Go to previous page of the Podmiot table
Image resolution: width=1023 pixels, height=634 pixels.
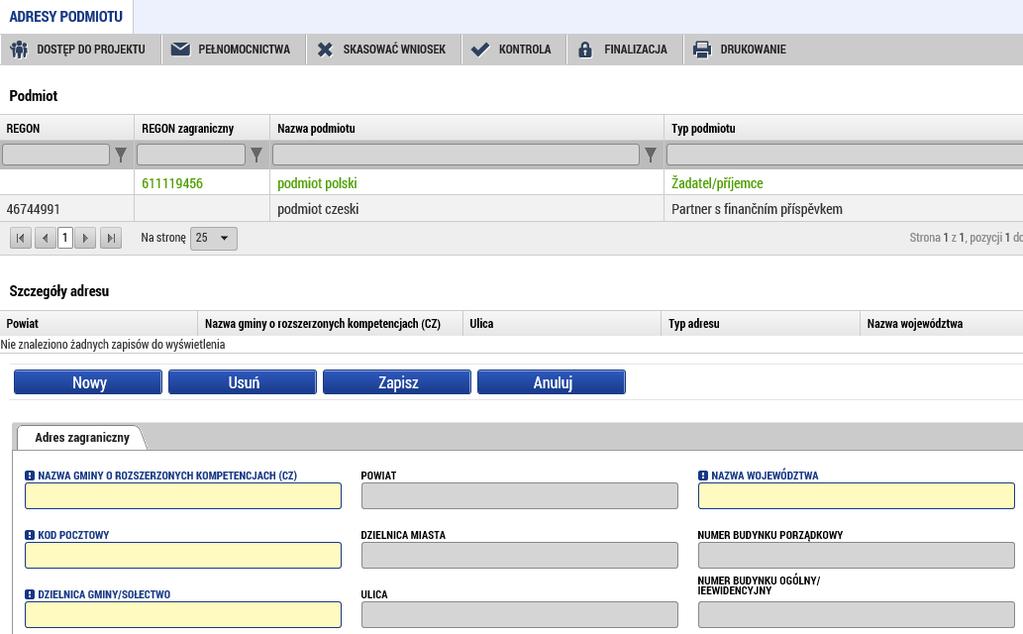[44, 238]
